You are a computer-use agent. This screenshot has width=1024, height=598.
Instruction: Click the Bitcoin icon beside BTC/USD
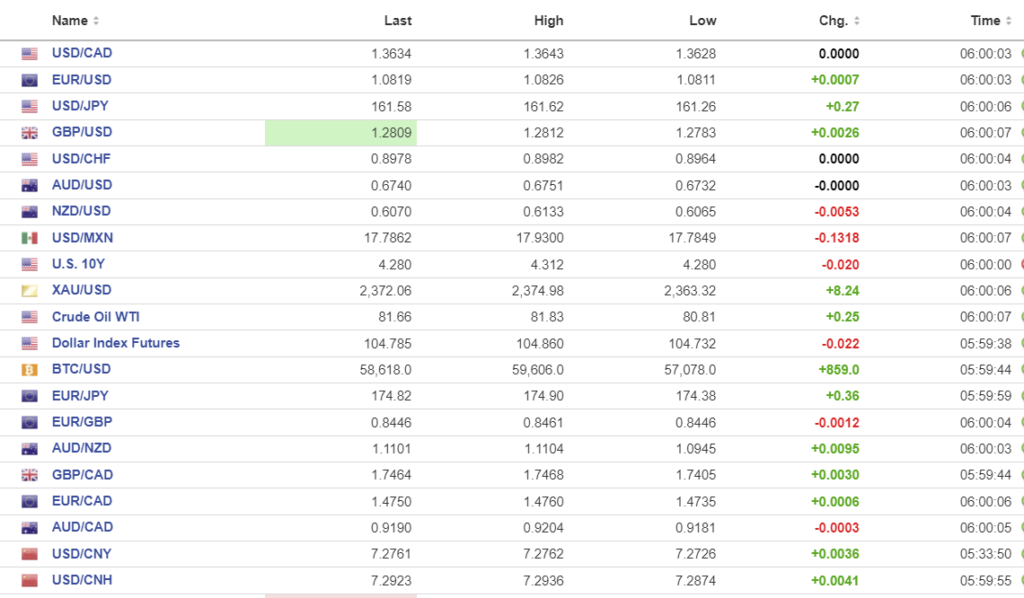[x=29, y=369]
